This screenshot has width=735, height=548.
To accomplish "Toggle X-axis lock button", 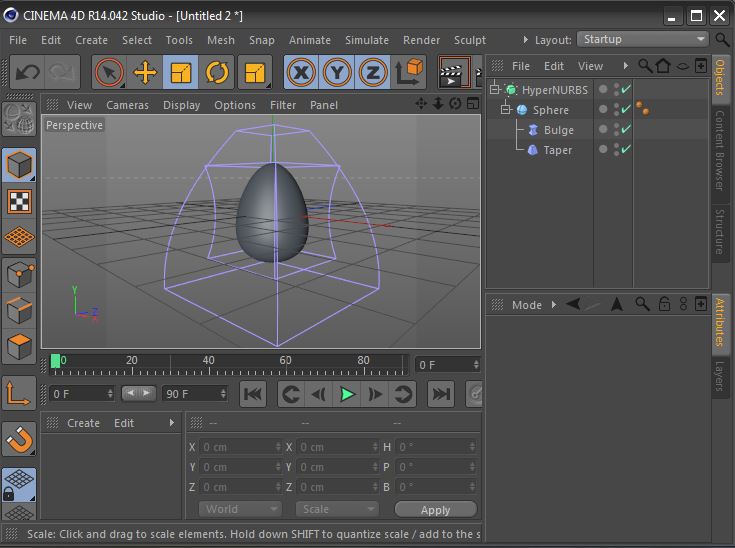I will [301, 72].
